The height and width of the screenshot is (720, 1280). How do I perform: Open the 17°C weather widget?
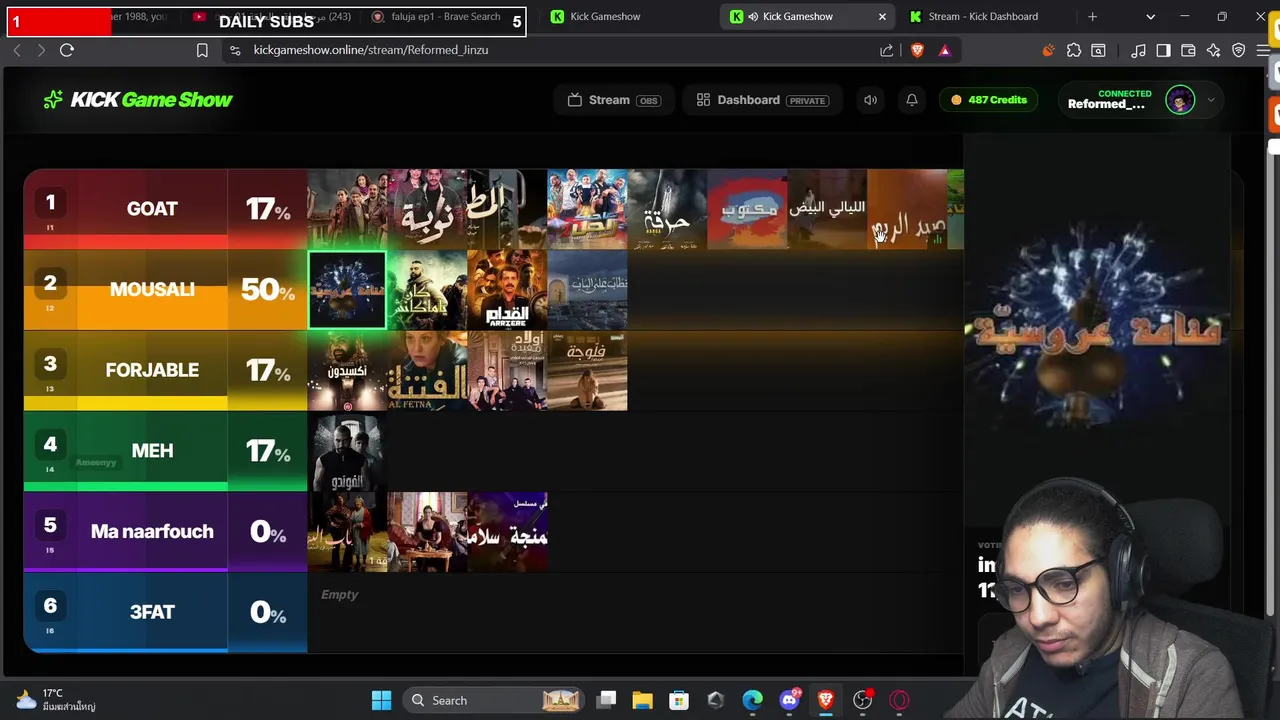[x=56, y=700]
